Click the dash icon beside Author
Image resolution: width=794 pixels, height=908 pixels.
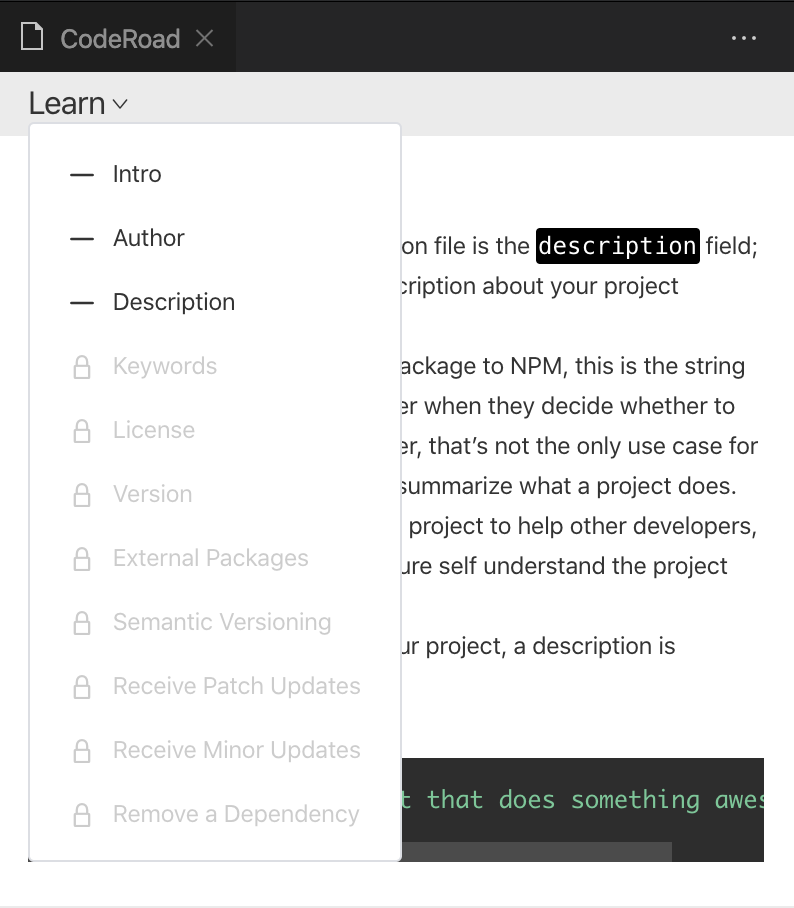tap(82, 239)
